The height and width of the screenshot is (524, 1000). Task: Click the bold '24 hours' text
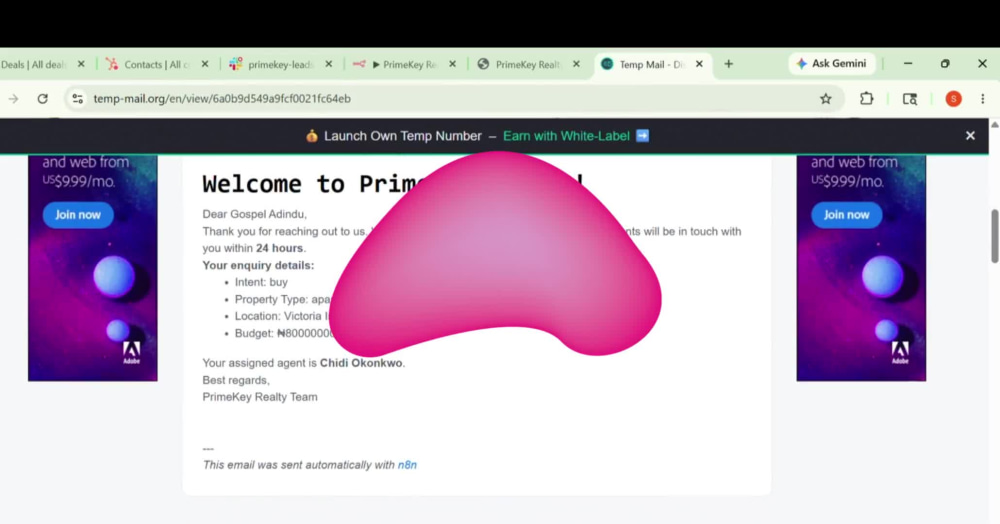pyautogui.click(x=279, y=248)
